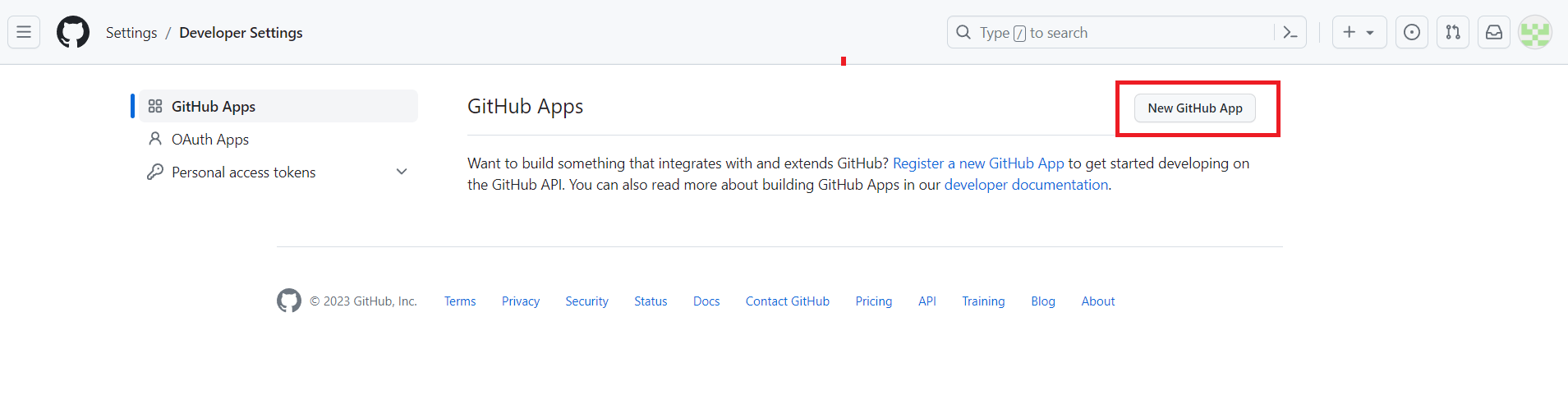This screenshot has width=1568, height=409.
Task: Open the Status footer link
Action: tap(651, 301)
